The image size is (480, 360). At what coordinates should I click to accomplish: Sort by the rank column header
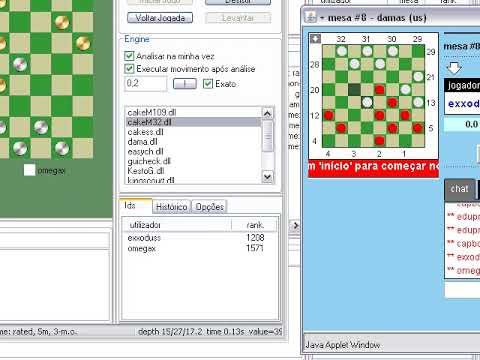point(255,225)
